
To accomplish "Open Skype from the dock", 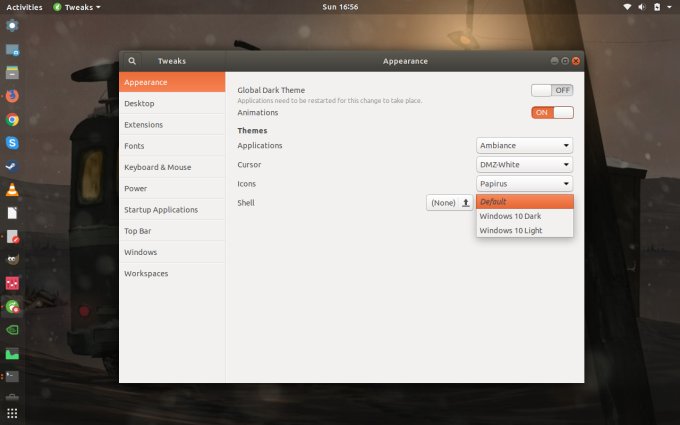I will (x=12, y=143).
